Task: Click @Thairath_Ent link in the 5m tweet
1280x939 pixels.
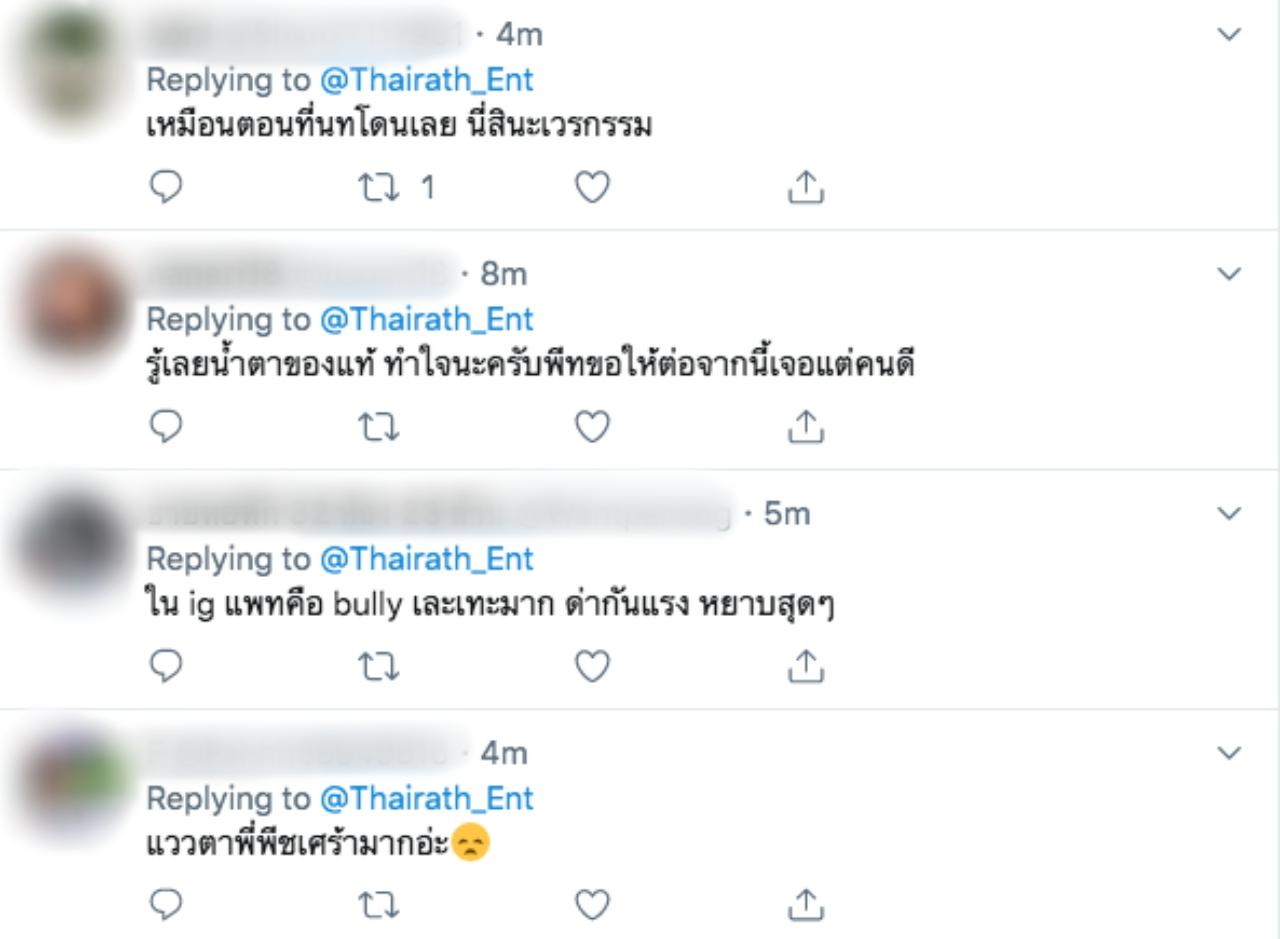Action: [x=426, y=559]
